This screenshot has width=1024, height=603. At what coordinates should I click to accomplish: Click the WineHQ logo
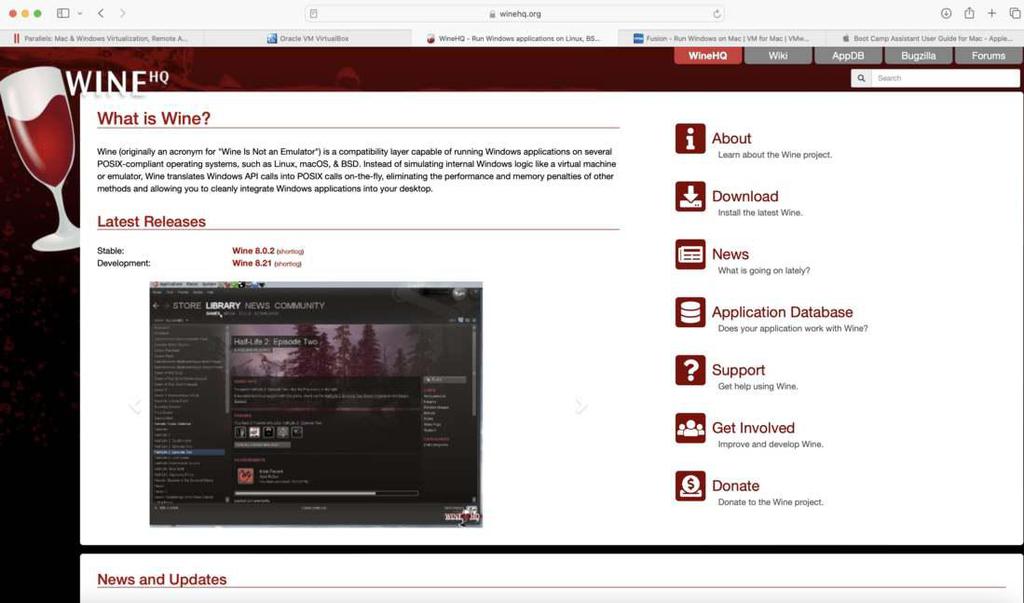[116, 82]
